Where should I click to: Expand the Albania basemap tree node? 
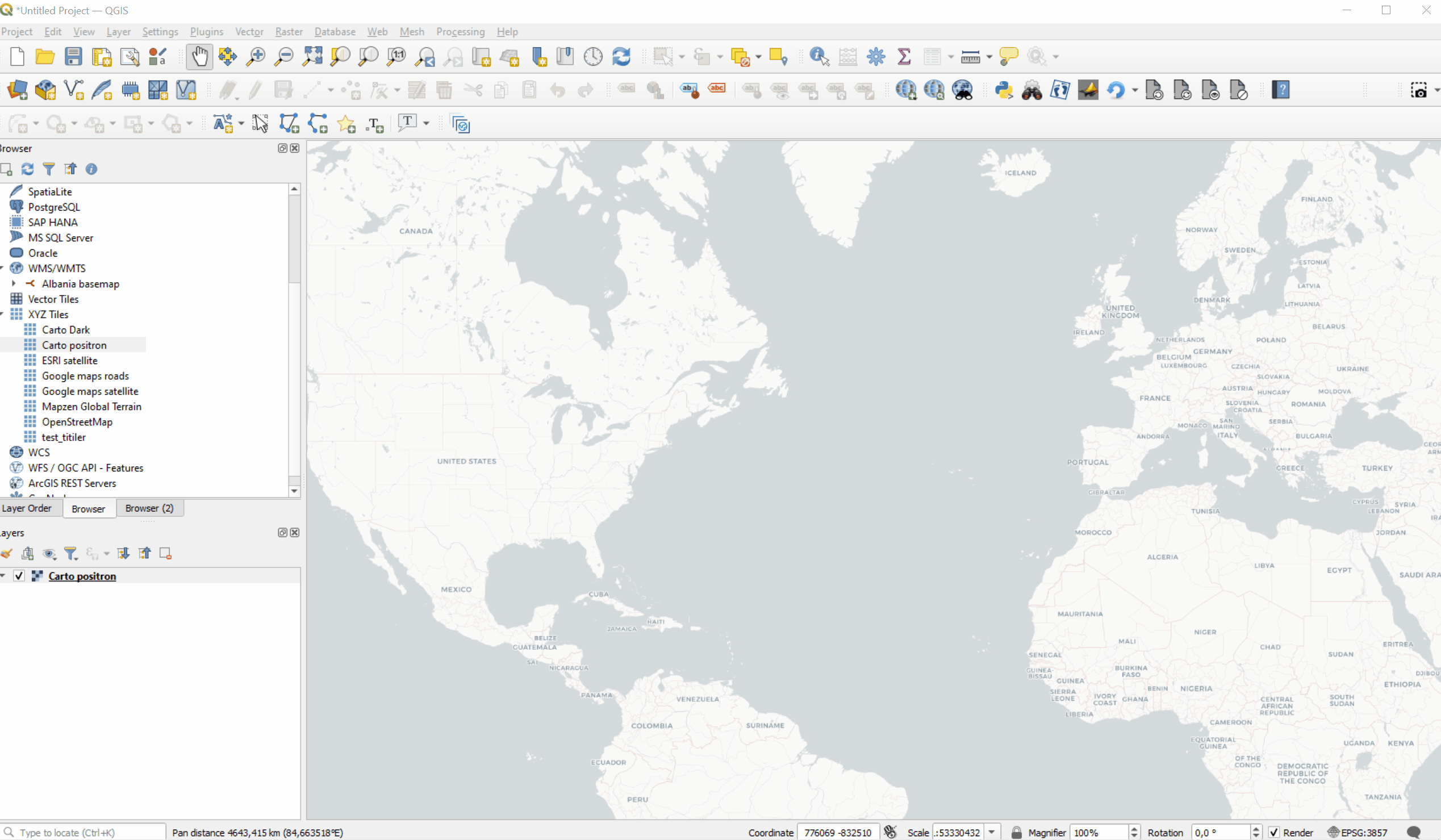pos(14,283)
